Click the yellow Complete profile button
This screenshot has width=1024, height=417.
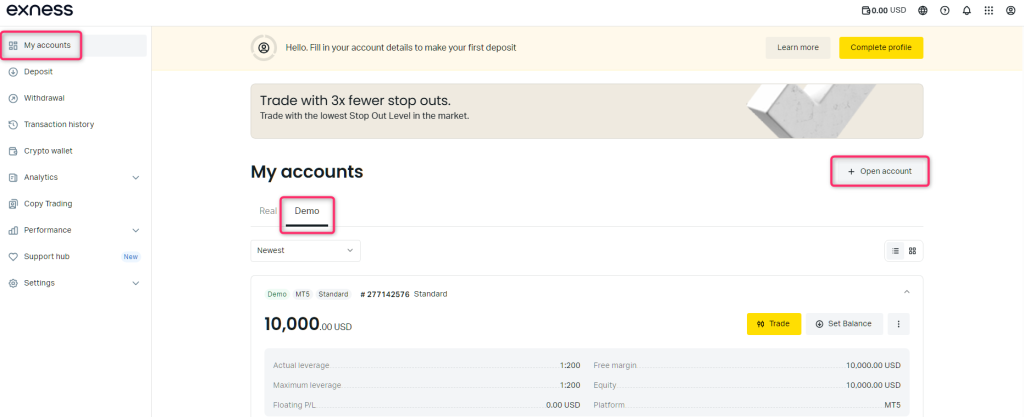click(x=880, y=47)
